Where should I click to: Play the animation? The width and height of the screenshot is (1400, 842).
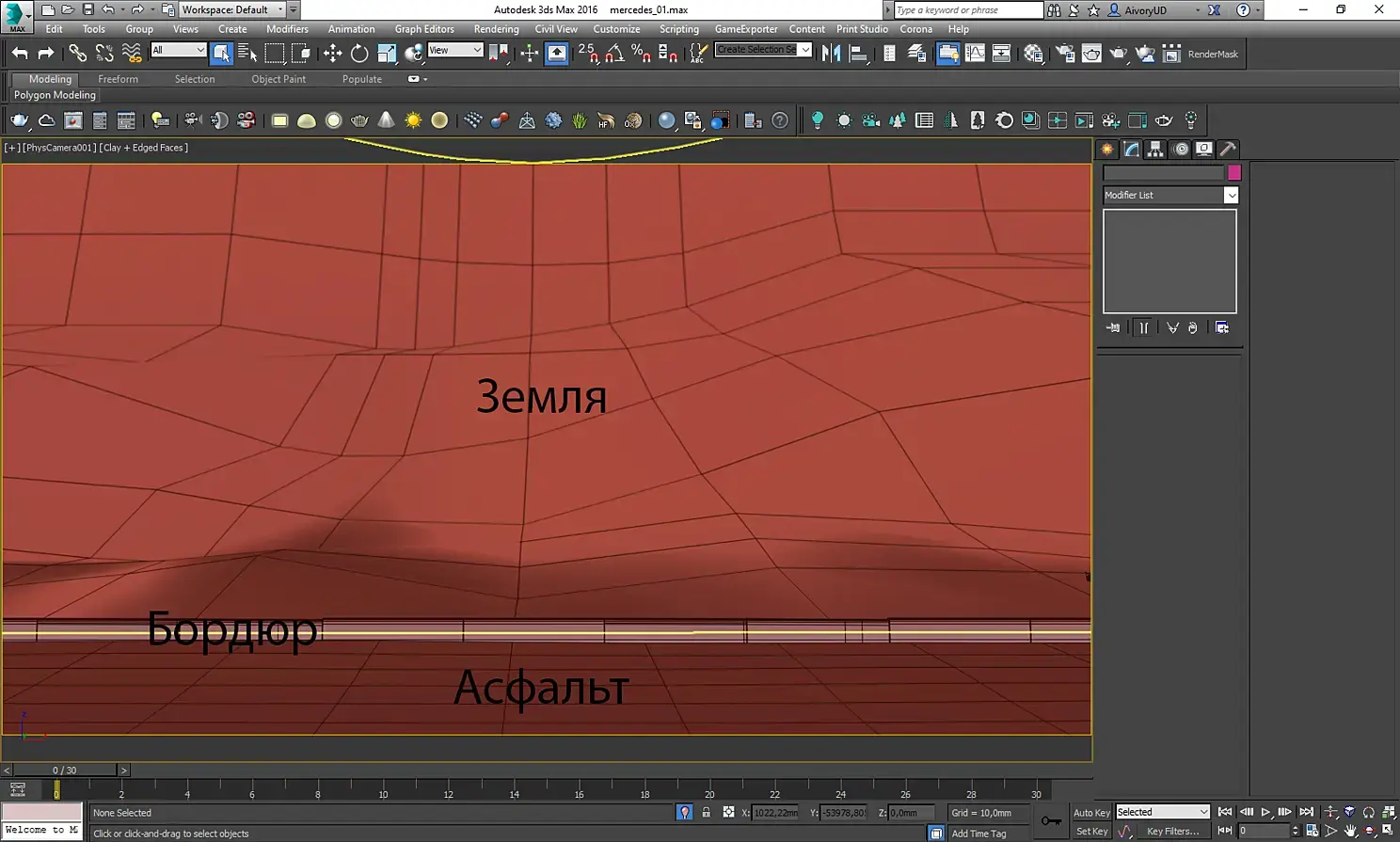[x=1265, y=812]
